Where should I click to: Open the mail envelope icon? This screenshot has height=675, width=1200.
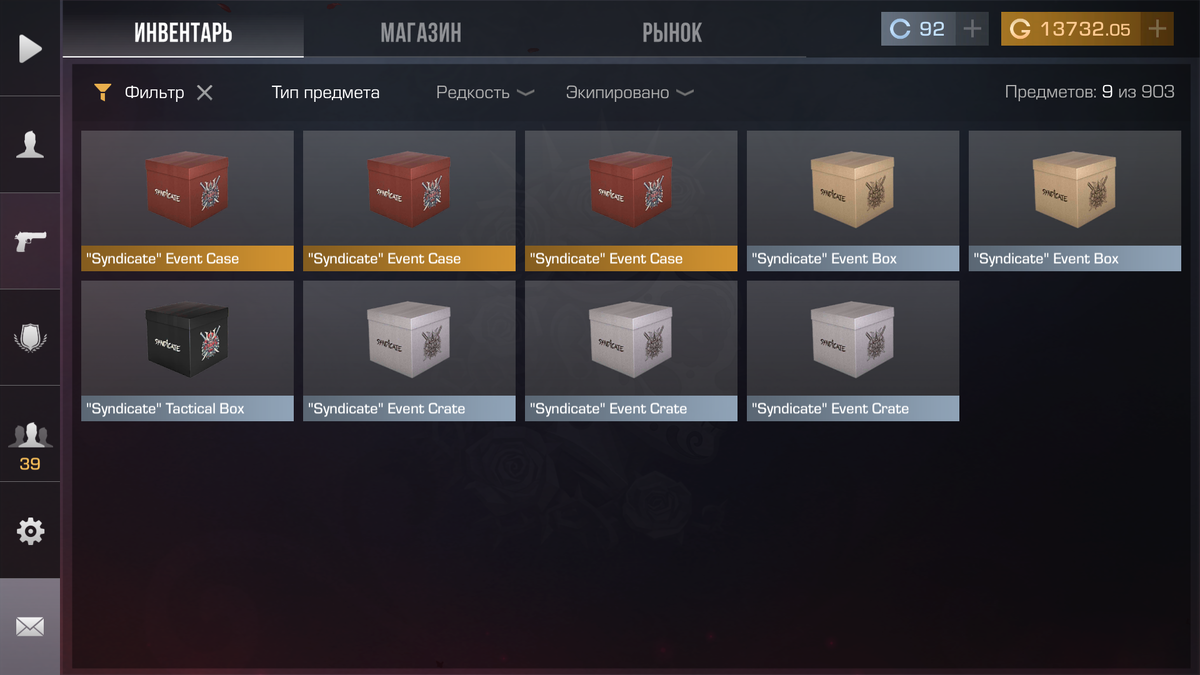click(x=30, y=627)
